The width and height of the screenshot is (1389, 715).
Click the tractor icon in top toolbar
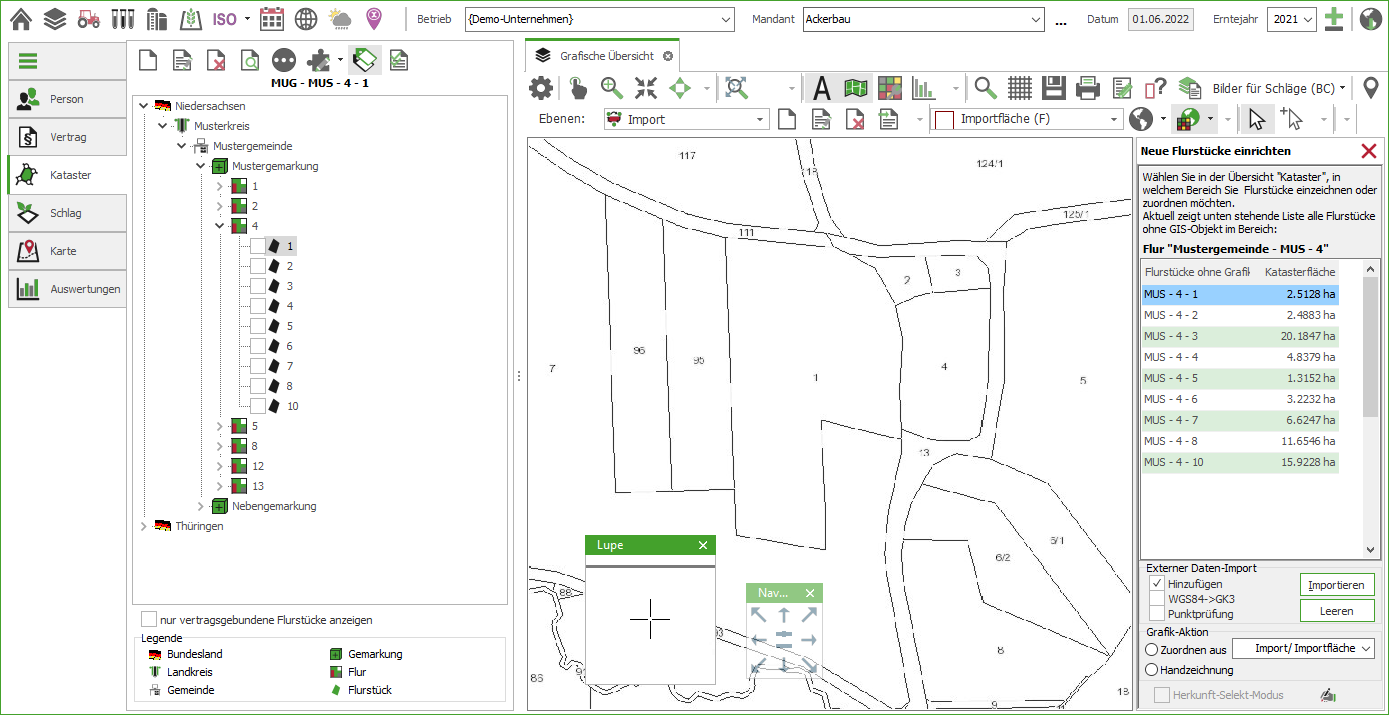[x=88, y=19]
